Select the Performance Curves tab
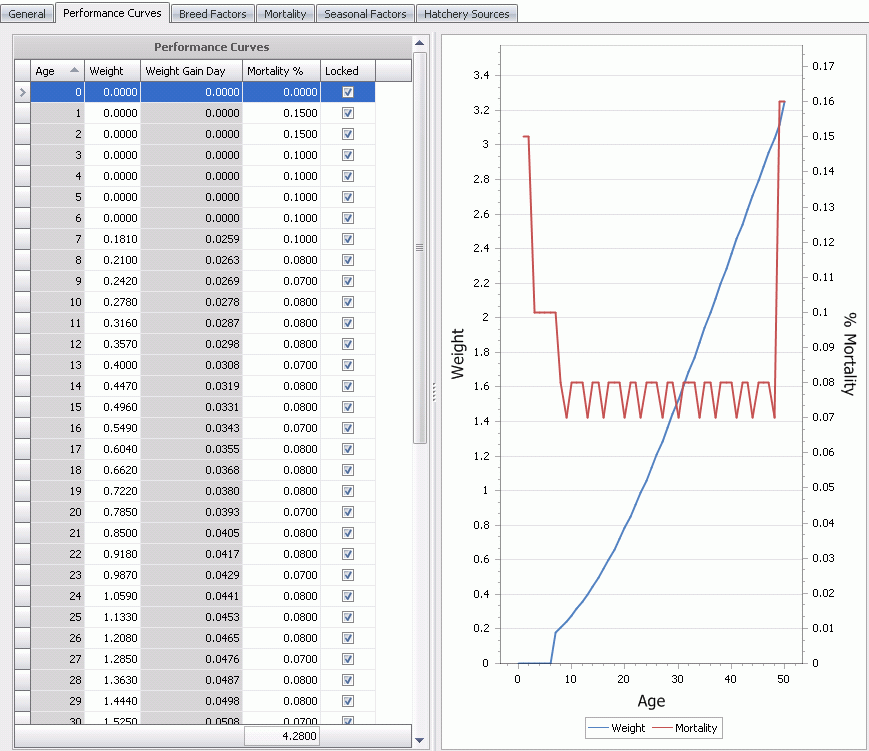 tap(112, 13)
